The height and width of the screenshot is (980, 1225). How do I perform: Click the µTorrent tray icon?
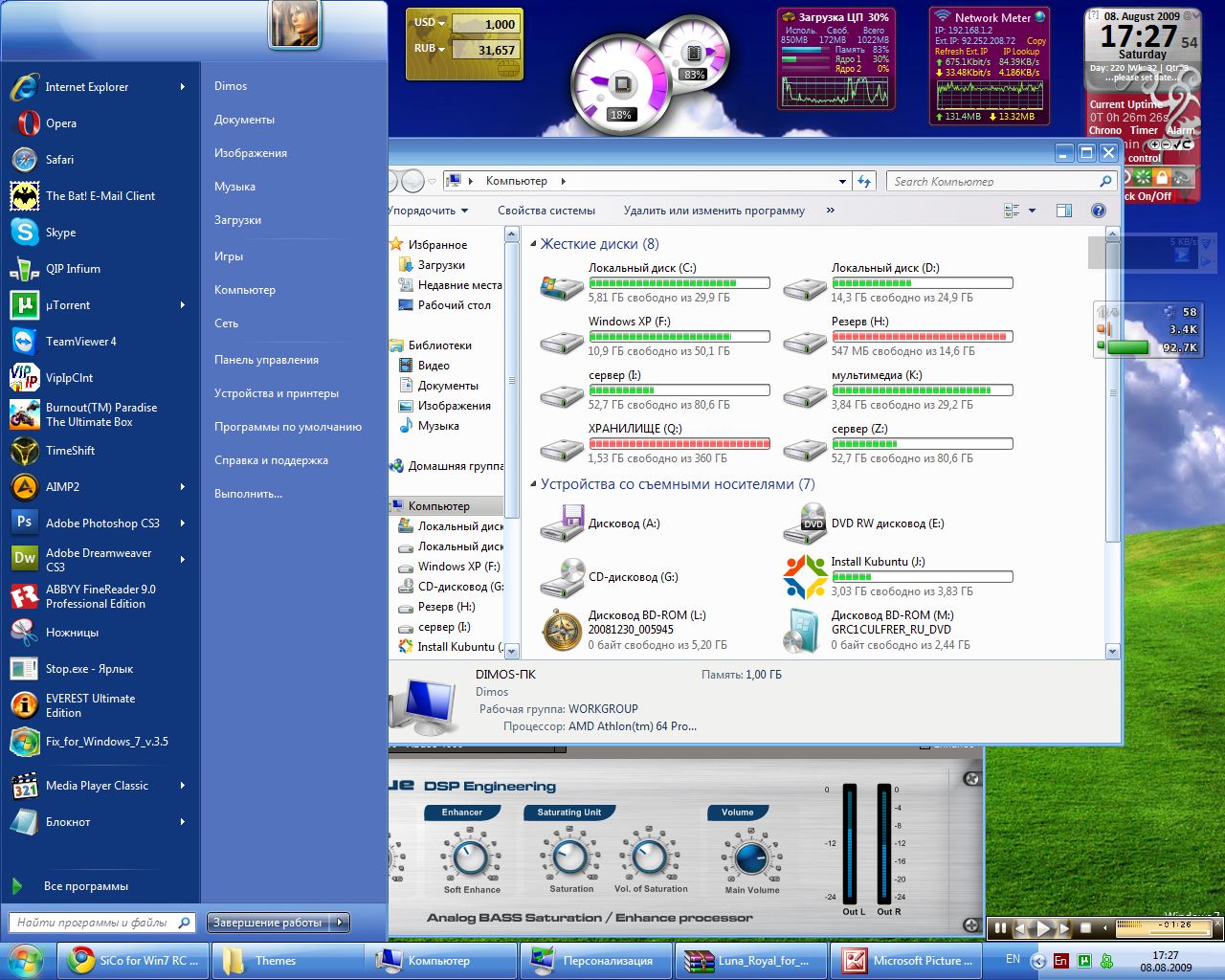(x=1083, y=960)
